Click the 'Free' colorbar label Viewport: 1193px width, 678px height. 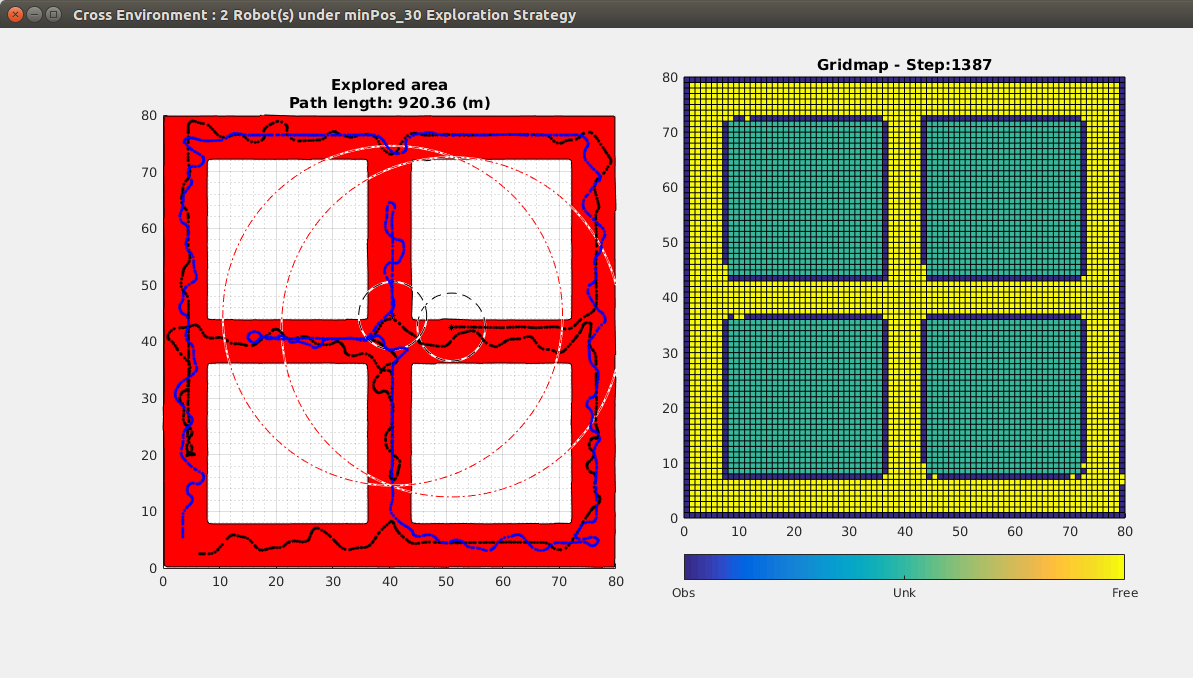tap(1124, 593)
